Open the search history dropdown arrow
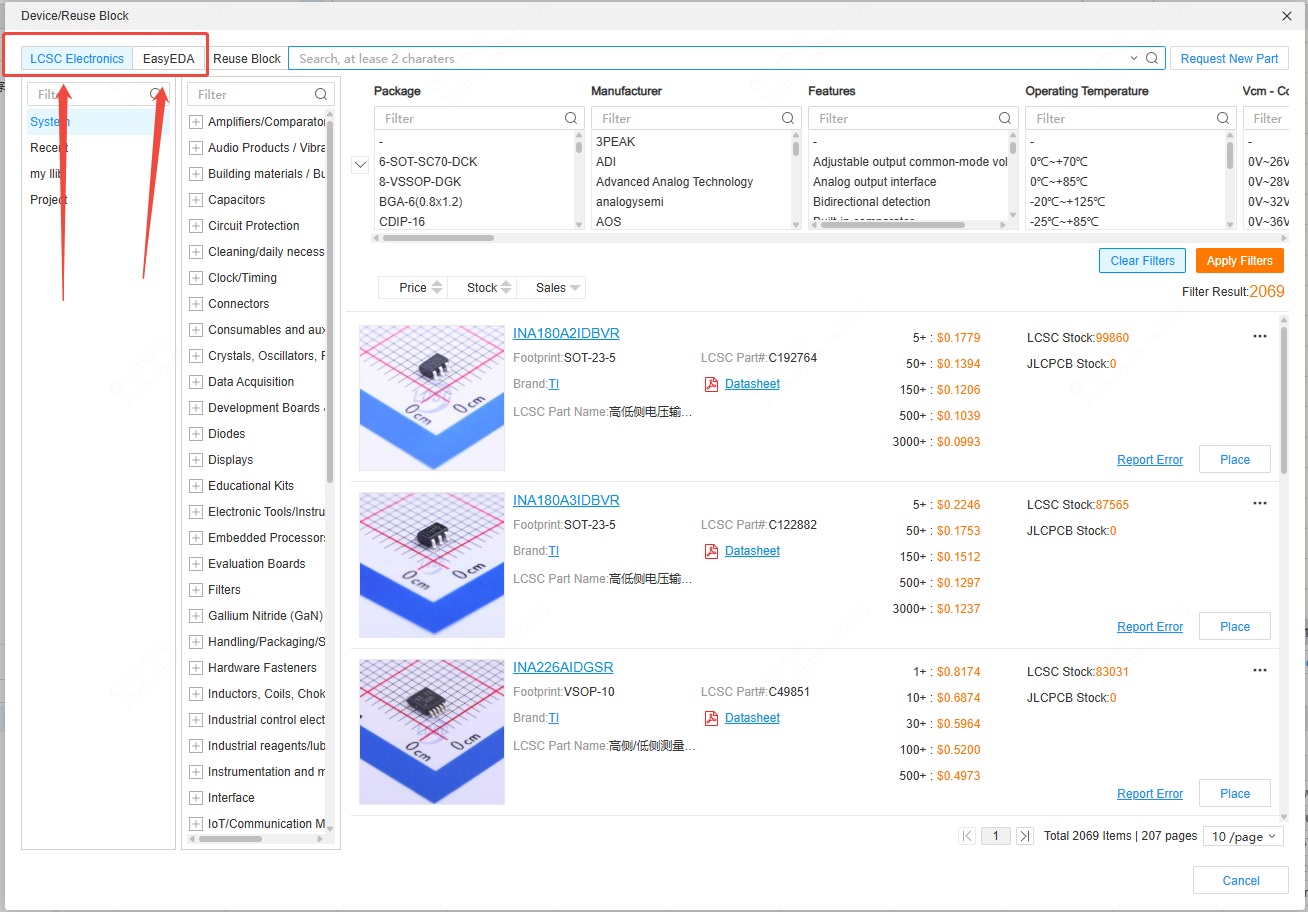Viewport: 1308px width, 912px height. tap(1134, 58)
